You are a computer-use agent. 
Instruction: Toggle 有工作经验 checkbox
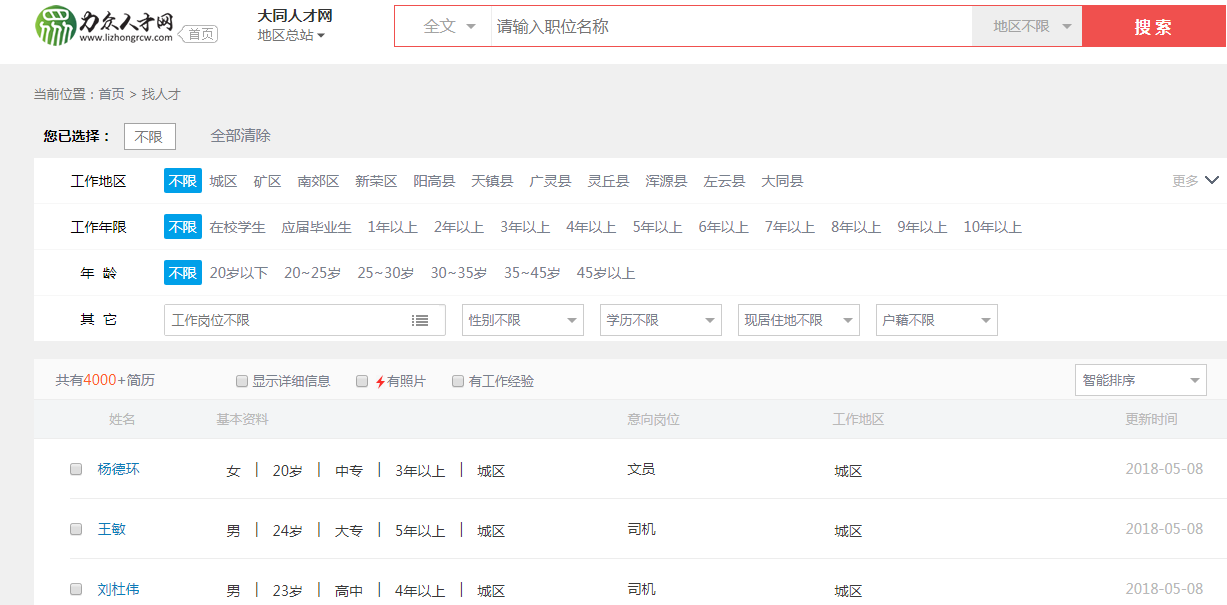(458, 381)
